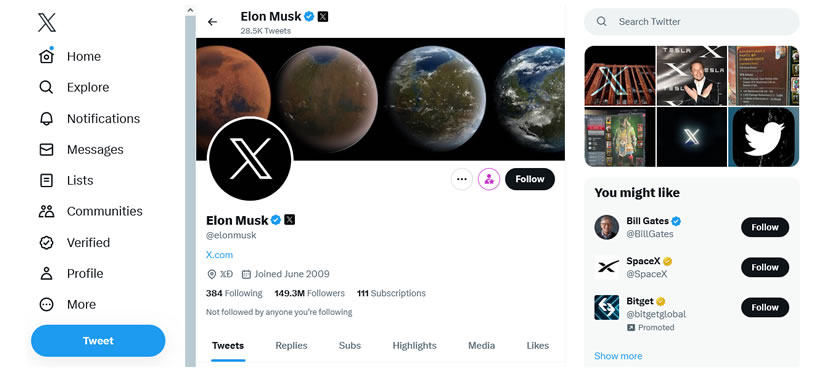Switch to the Media tab

tap(481, 345)
